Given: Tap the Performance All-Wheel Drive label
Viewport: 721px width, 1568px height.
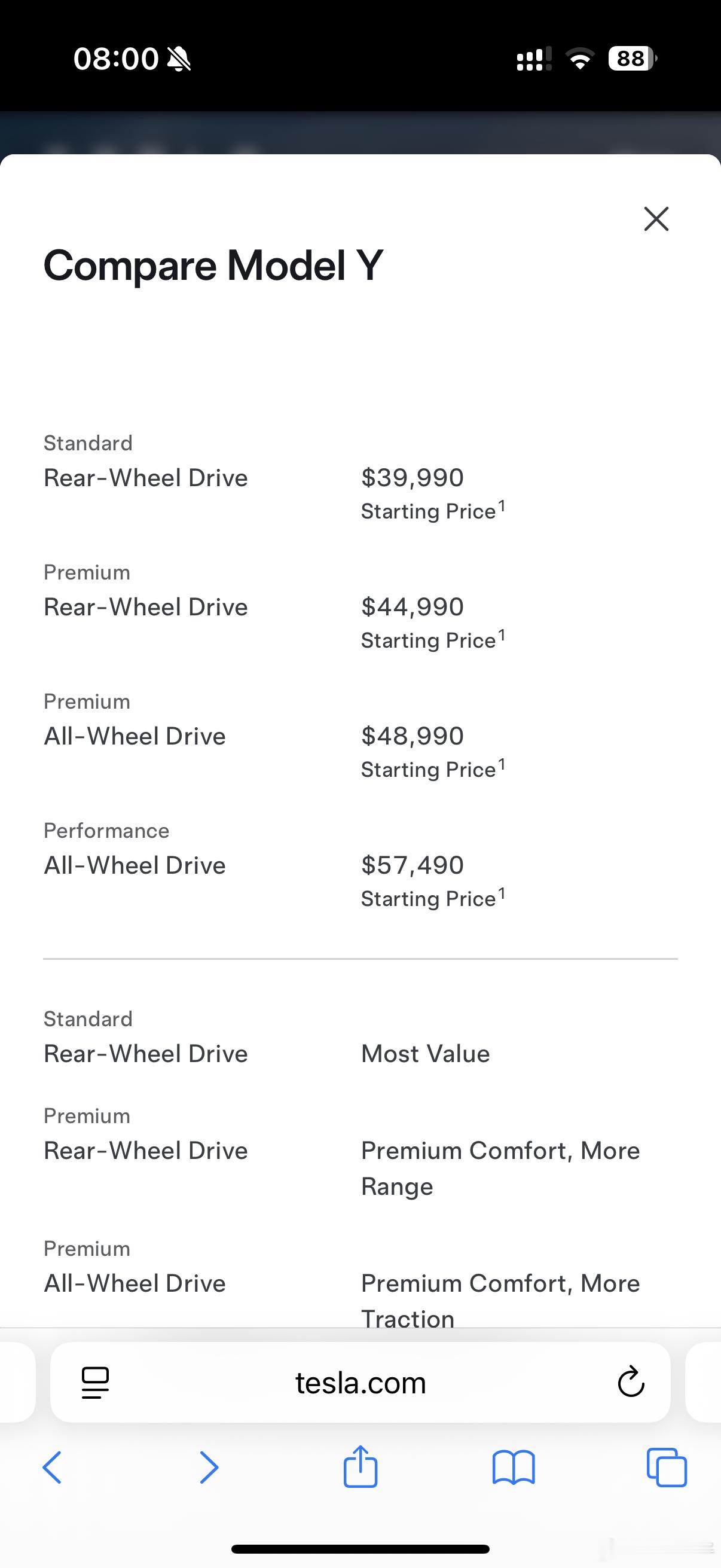Looking at the screenshot, I should click(x=135, y=865).
